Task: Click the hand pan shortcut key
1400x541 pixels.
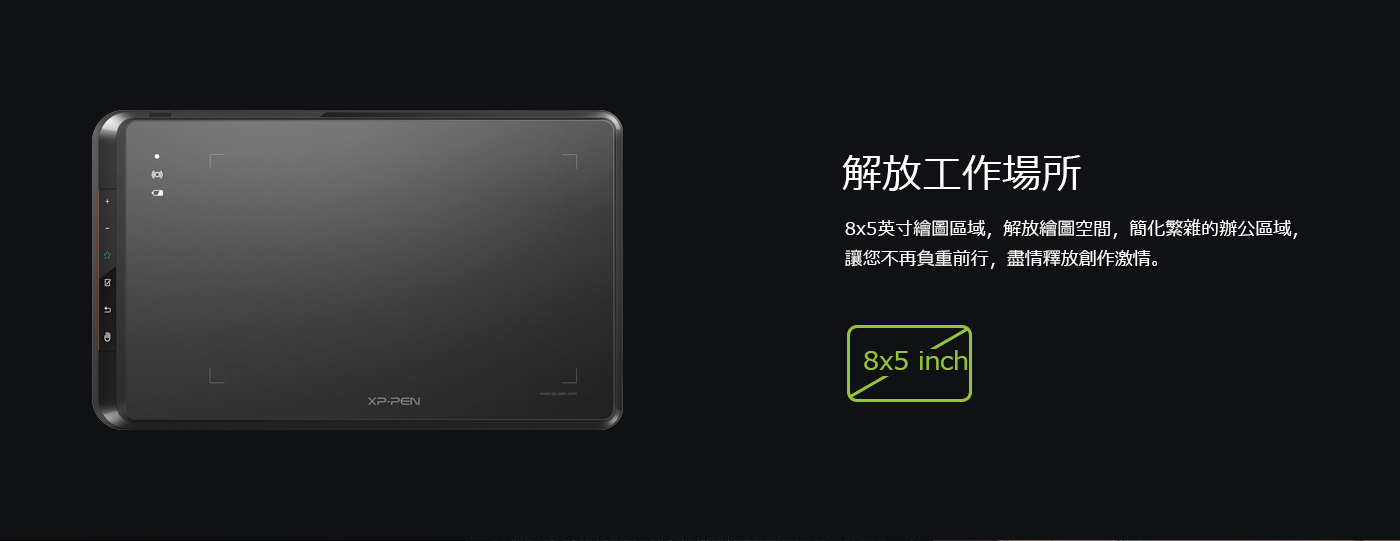Action: point(107,337)
